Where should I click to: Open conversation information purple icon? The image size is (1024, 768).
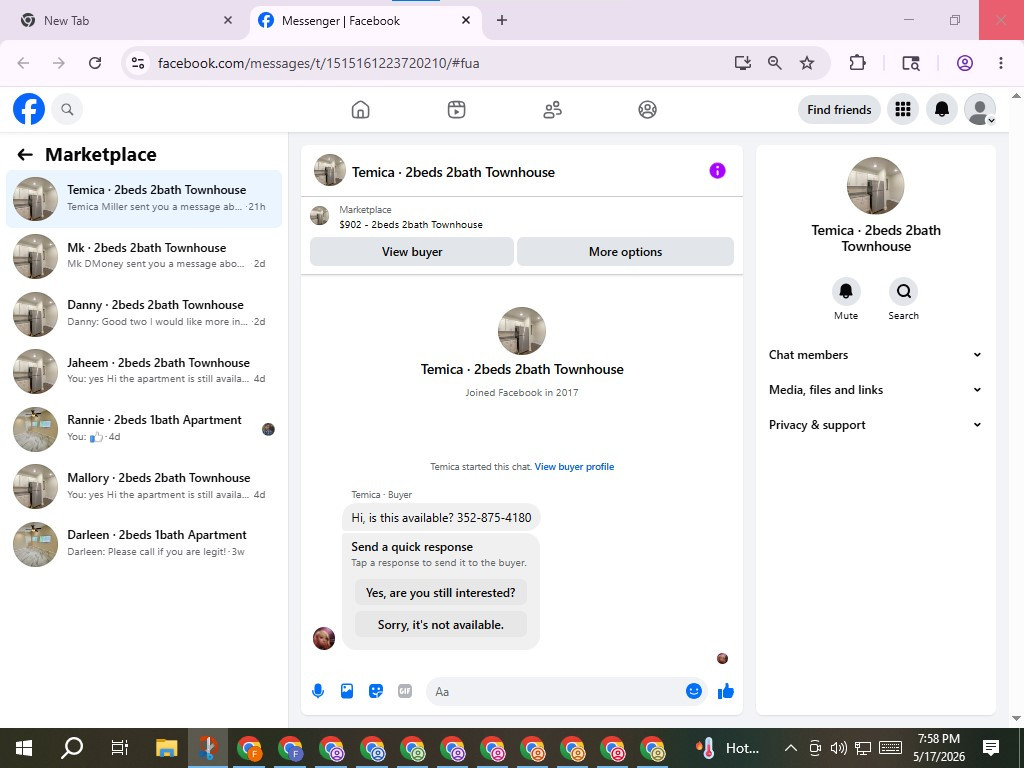[717, 170]
